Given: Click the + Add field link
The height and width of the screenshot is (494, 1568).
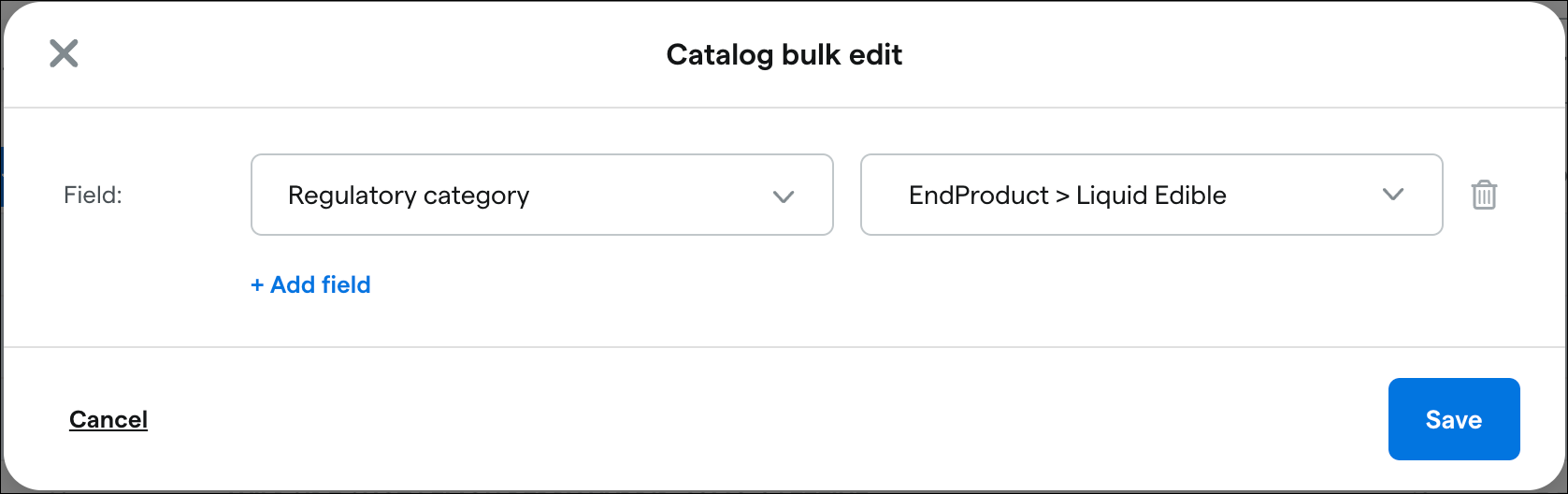Looking at the screenshot, I should 310,284.
